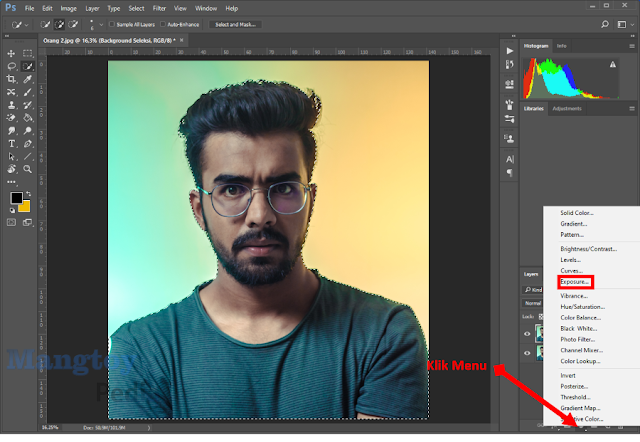Enable Sample All Layers checkbox
The height and width of the screenshot is (442, 640).
(111, 24)
